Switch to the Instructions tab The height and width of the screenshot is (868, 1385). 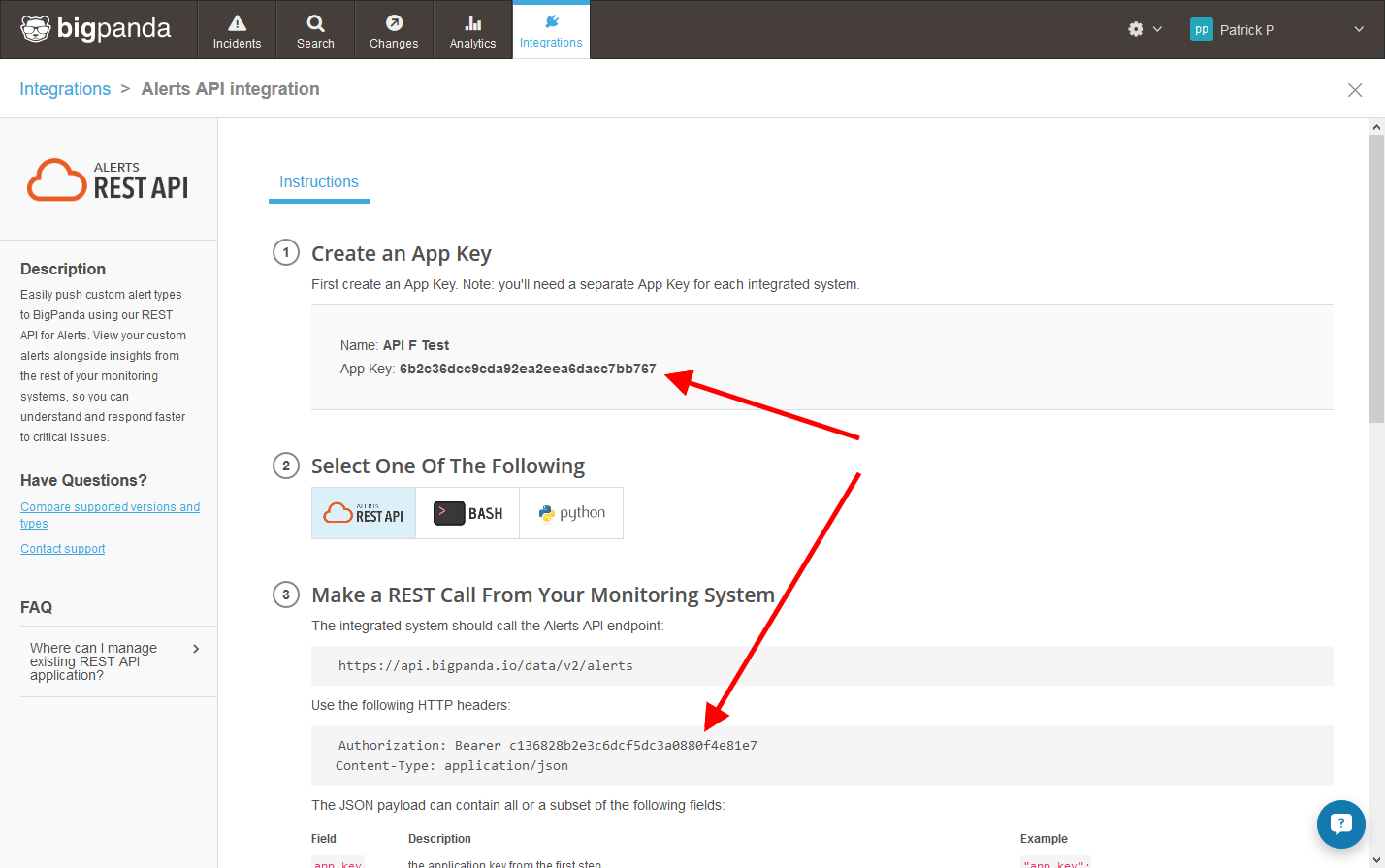[x=318, y=182]
